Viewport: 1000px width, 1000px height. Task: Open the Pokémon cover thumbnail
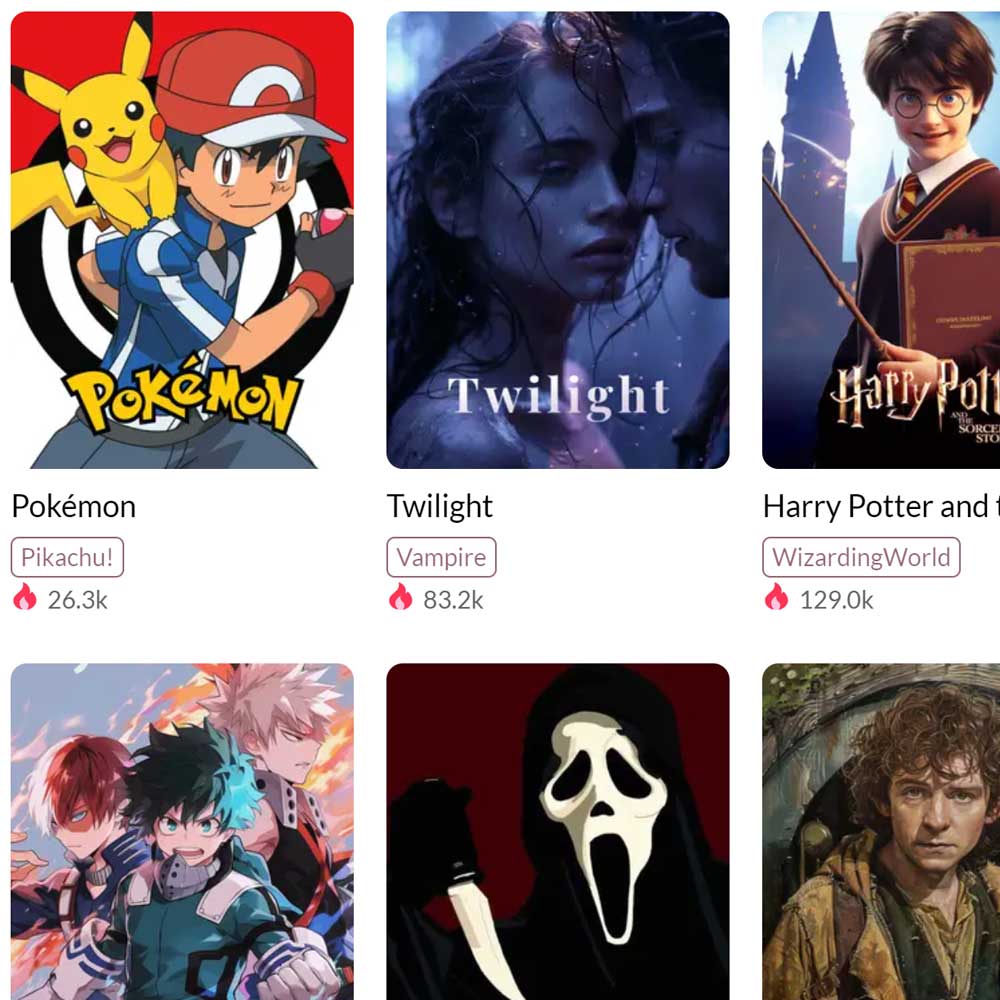click(182, 240)
